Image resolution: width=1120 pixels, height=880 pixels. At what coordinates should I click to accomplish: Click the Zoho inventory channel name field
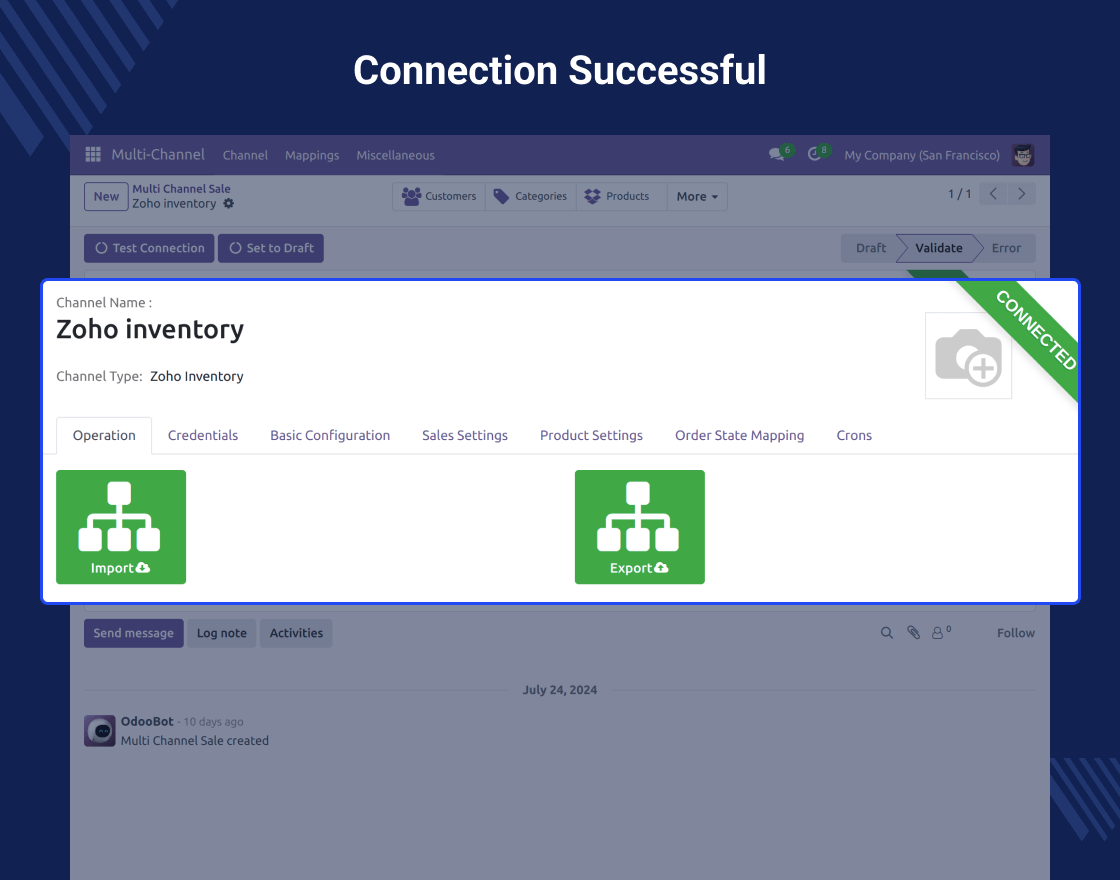[x=150, y=329]
